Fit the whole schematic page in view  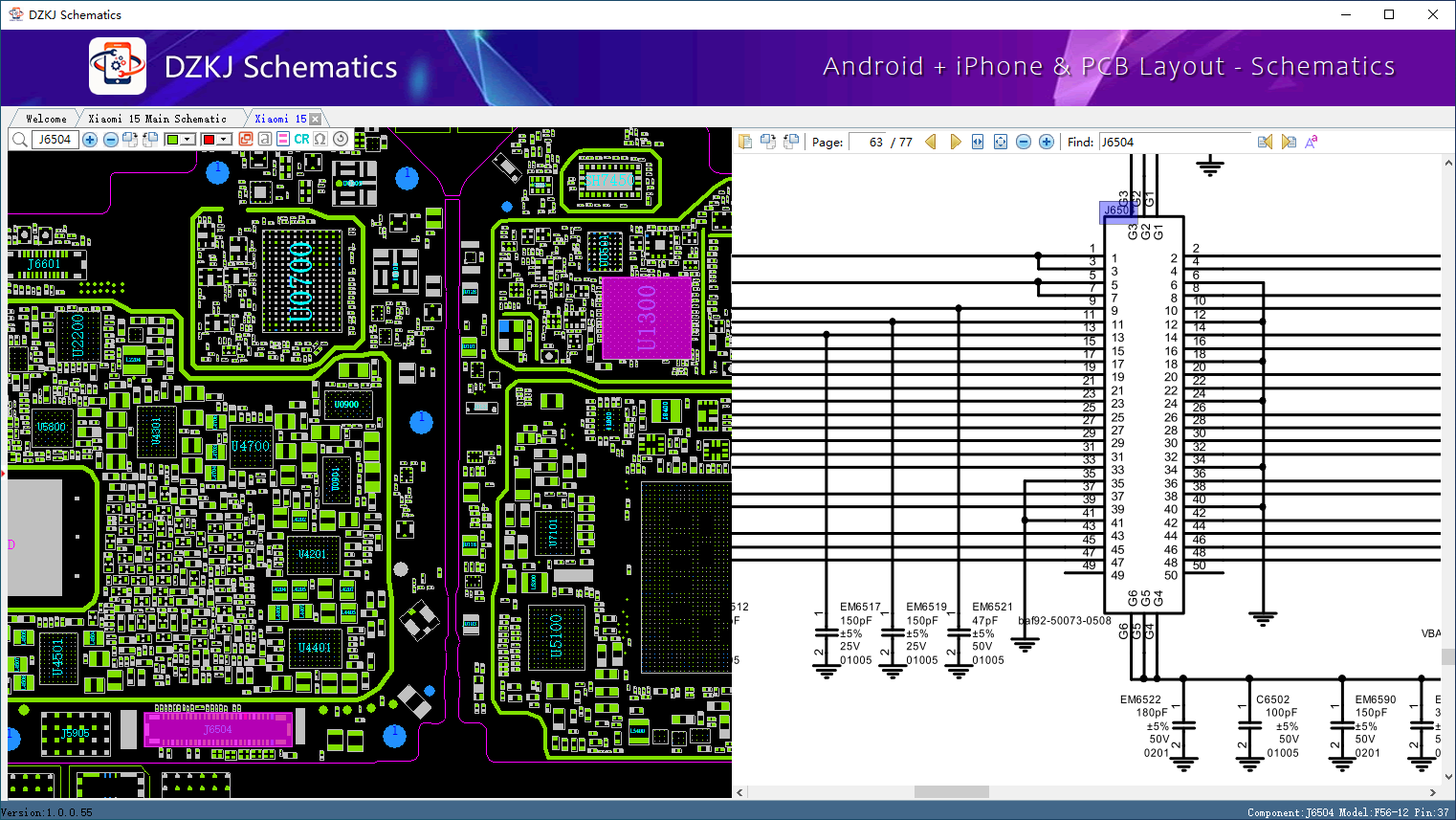1001,142
